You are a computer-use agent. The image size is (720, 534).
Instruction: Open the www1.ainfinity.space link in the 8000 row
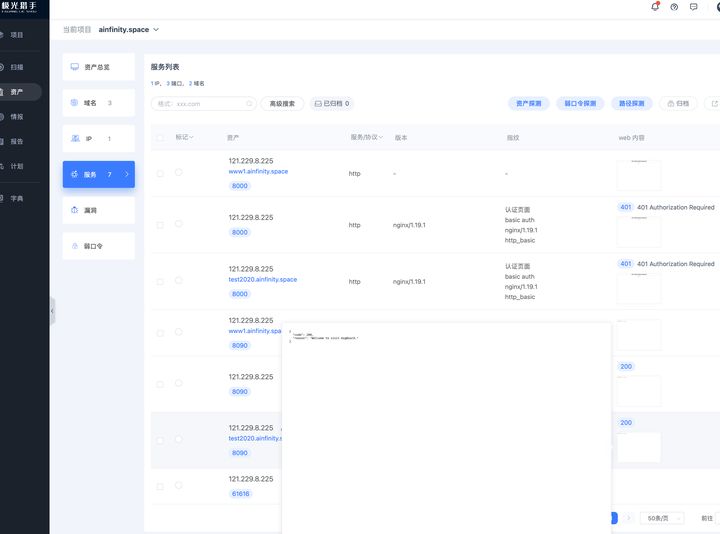tap(258, 171)
